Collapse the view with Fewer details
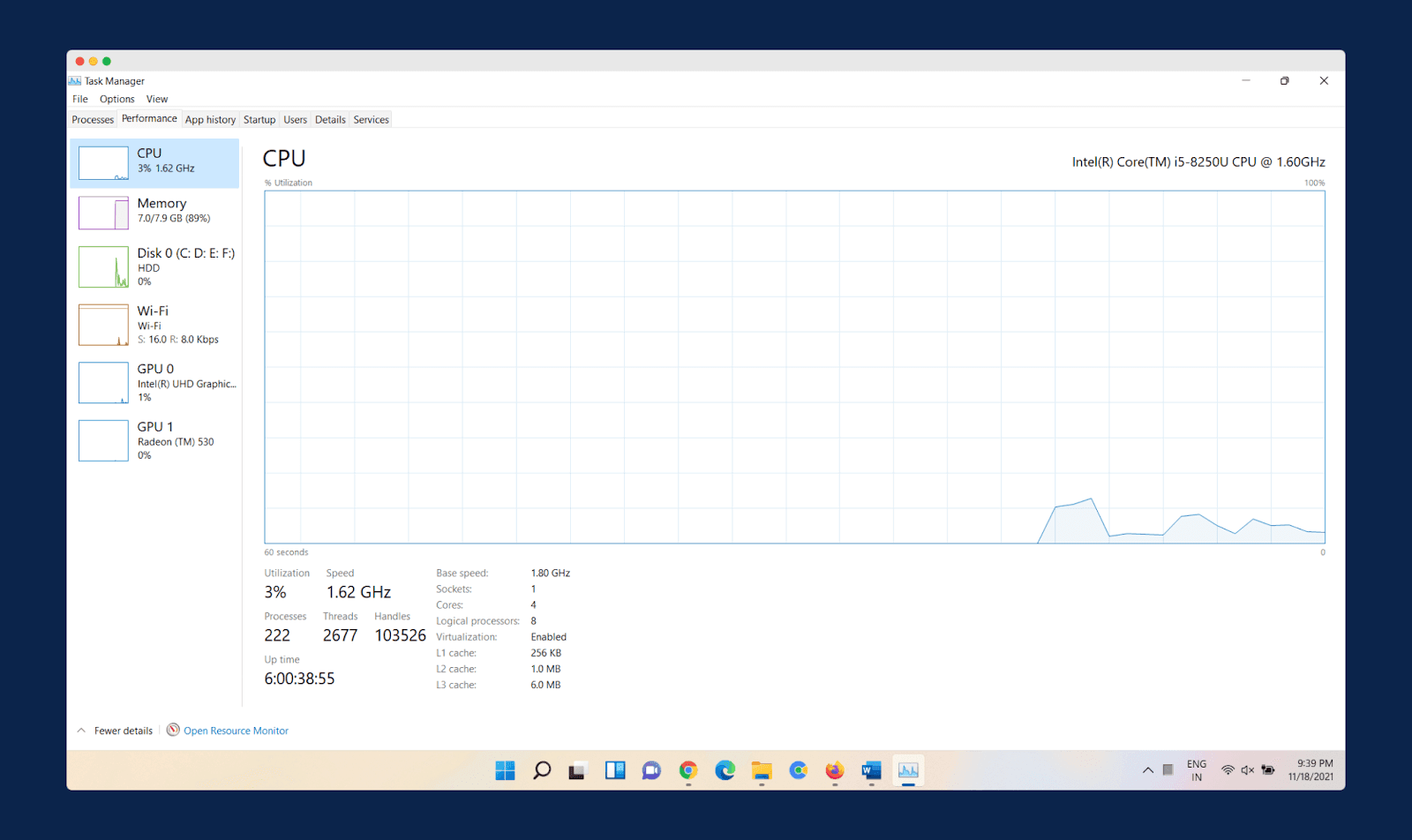1412x840 pixels. [x=123, y=731]
